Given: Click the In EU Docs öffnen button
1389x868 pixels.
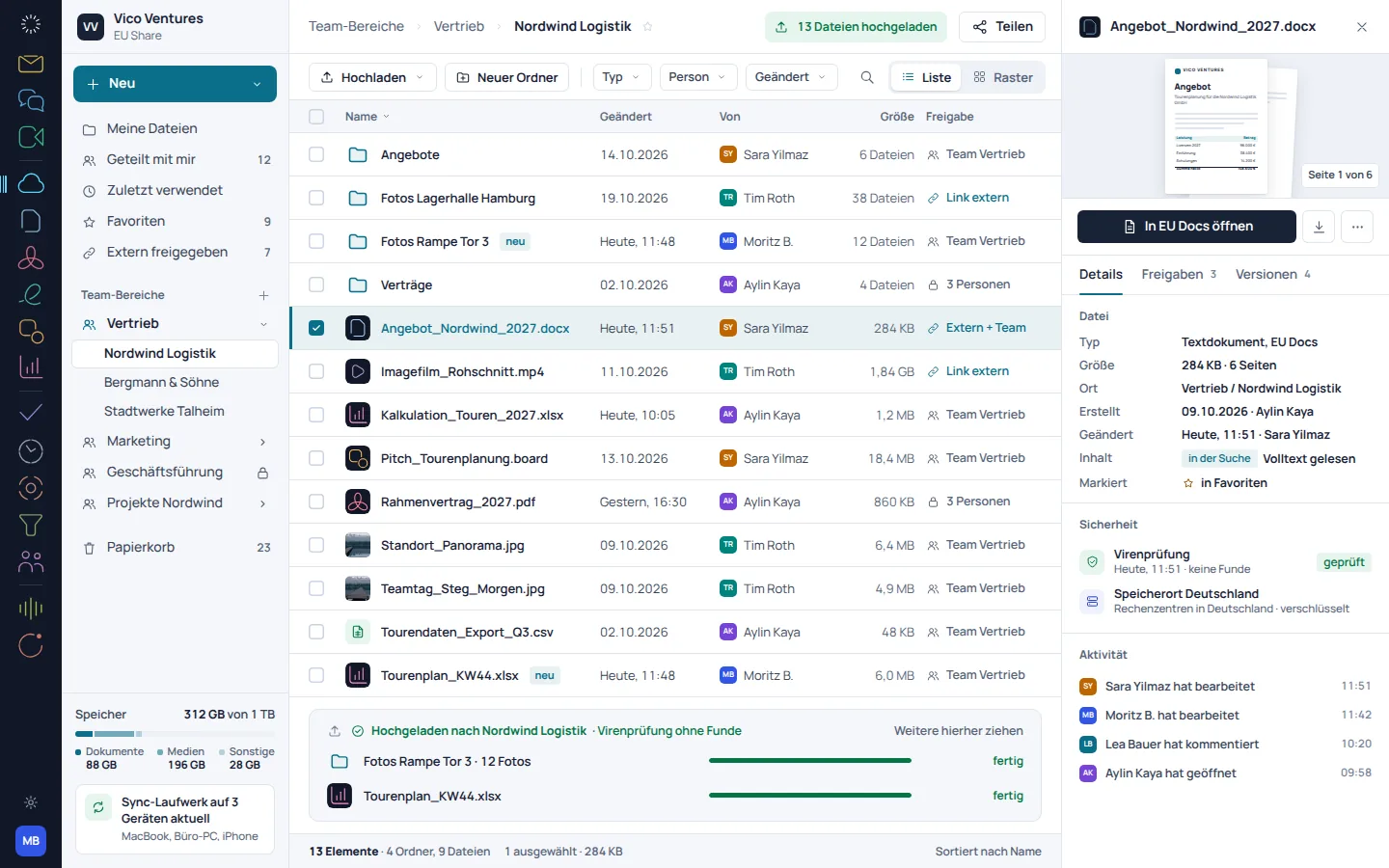Looking at the screenshot, I should click(1186, 227).
